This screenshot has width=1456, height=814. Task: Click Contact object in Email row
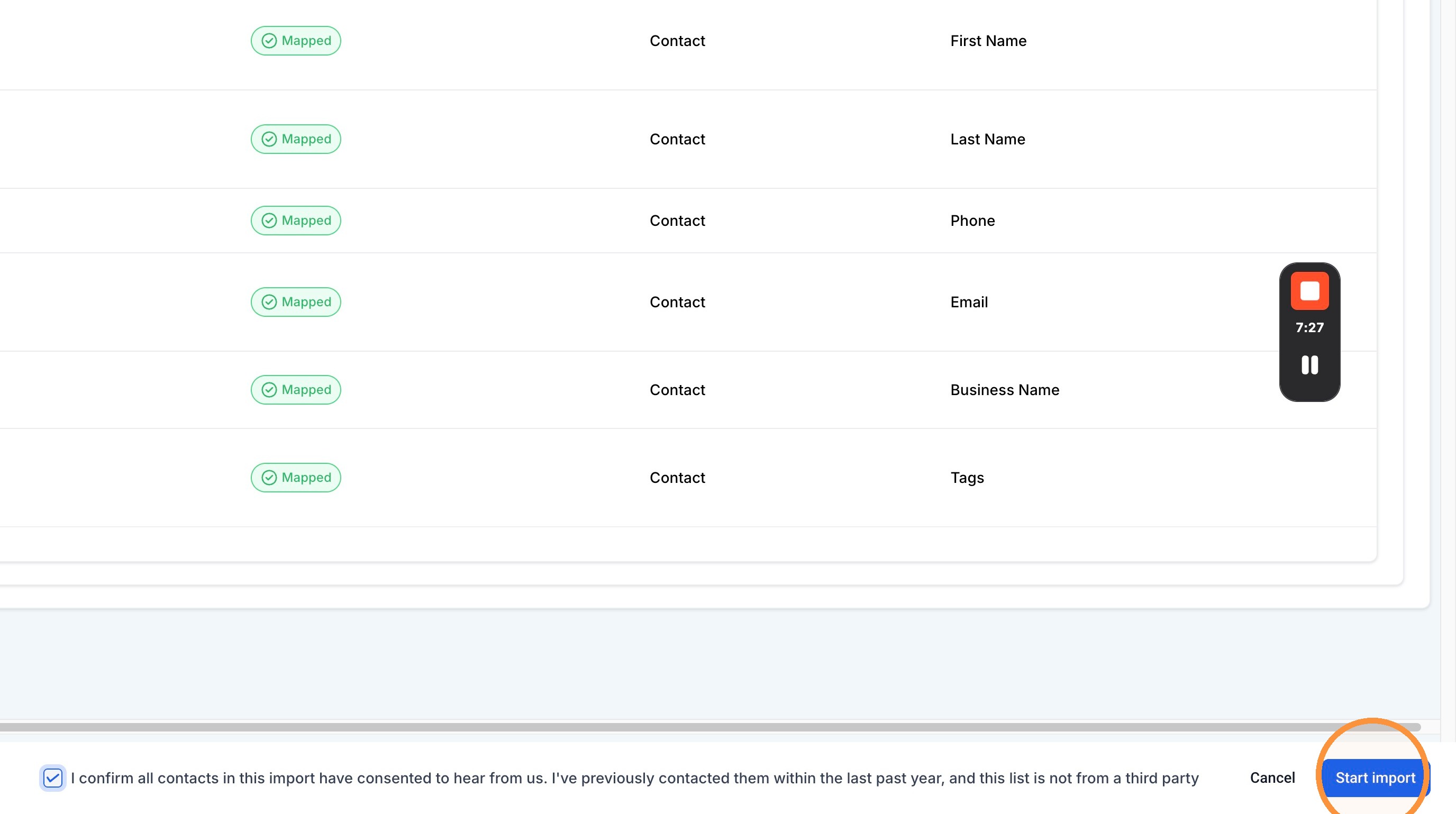(677, 301)
